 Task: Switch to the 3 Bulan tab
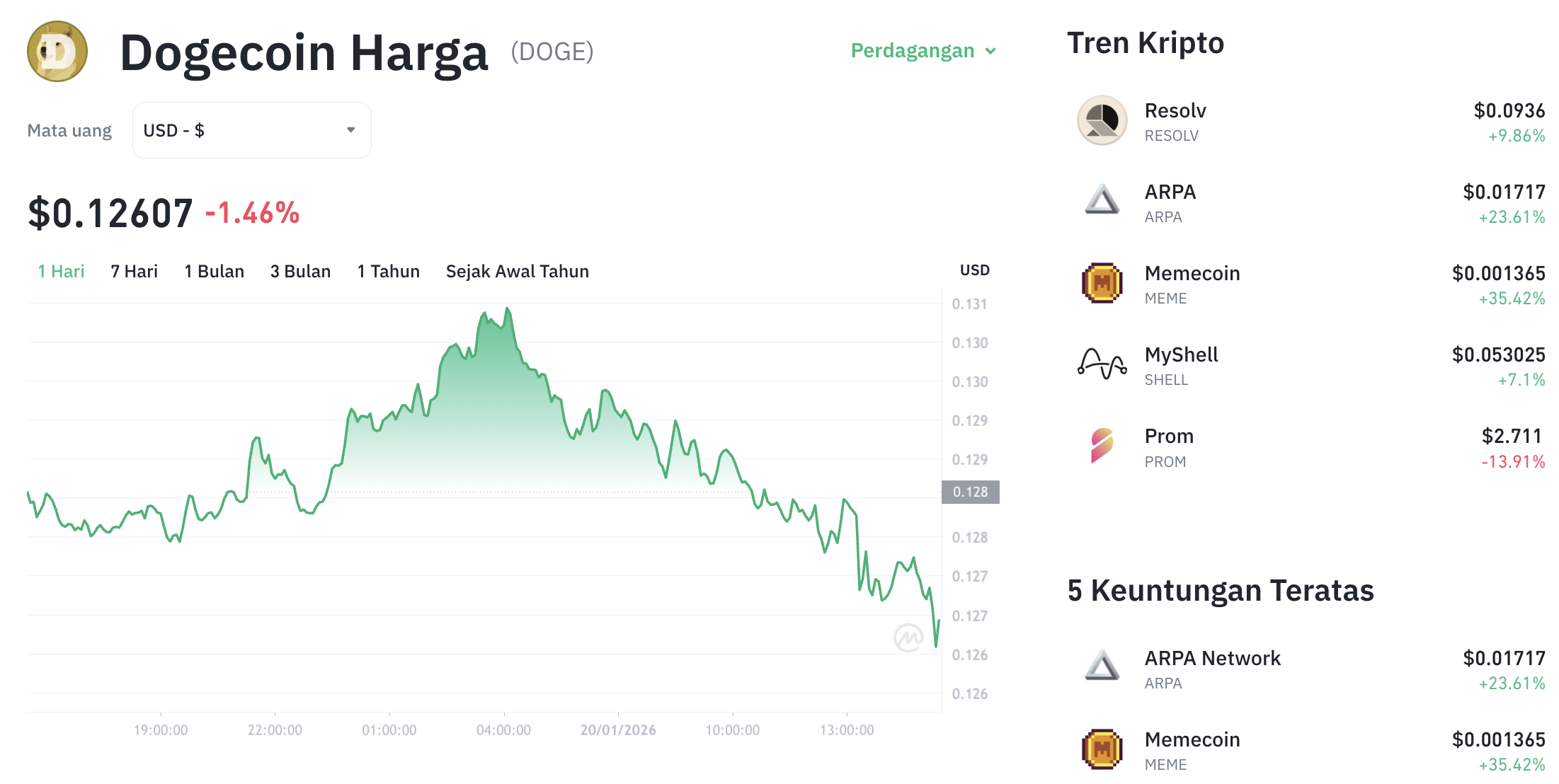300,270
